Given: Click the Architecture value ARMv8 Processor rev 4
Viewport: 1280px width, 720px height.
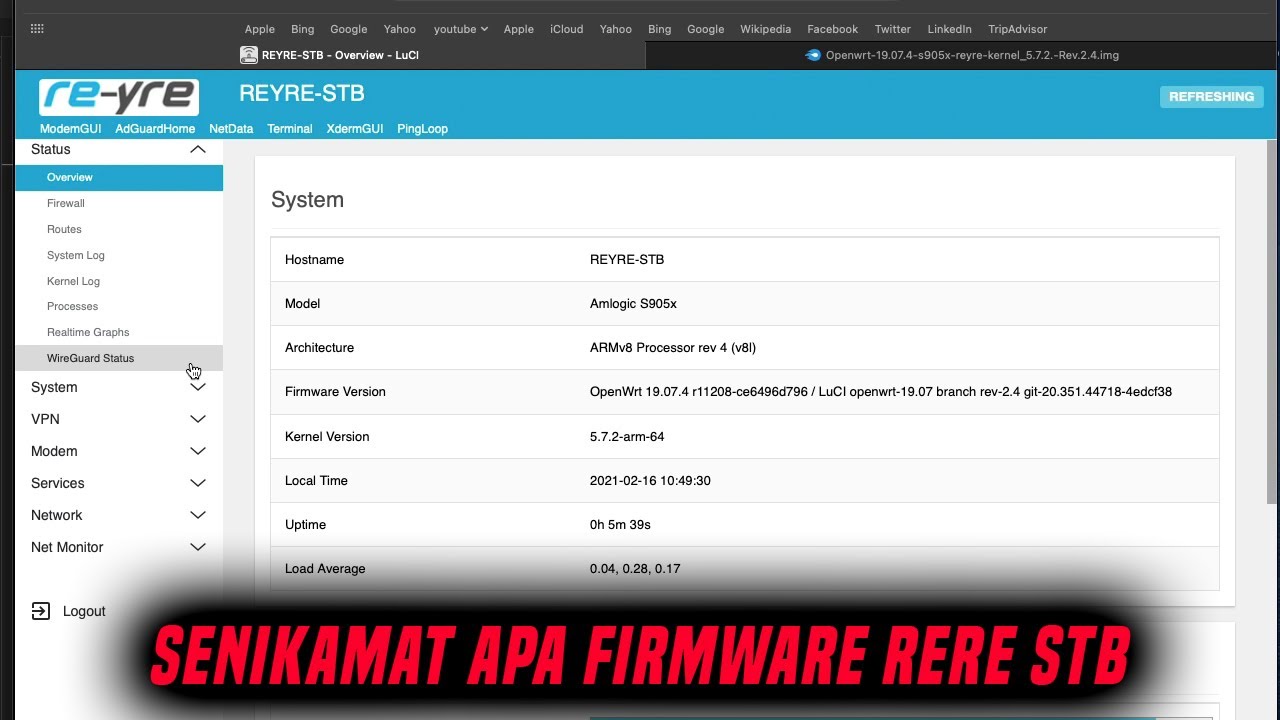Looking at the screenshot, I should [673, 348].
